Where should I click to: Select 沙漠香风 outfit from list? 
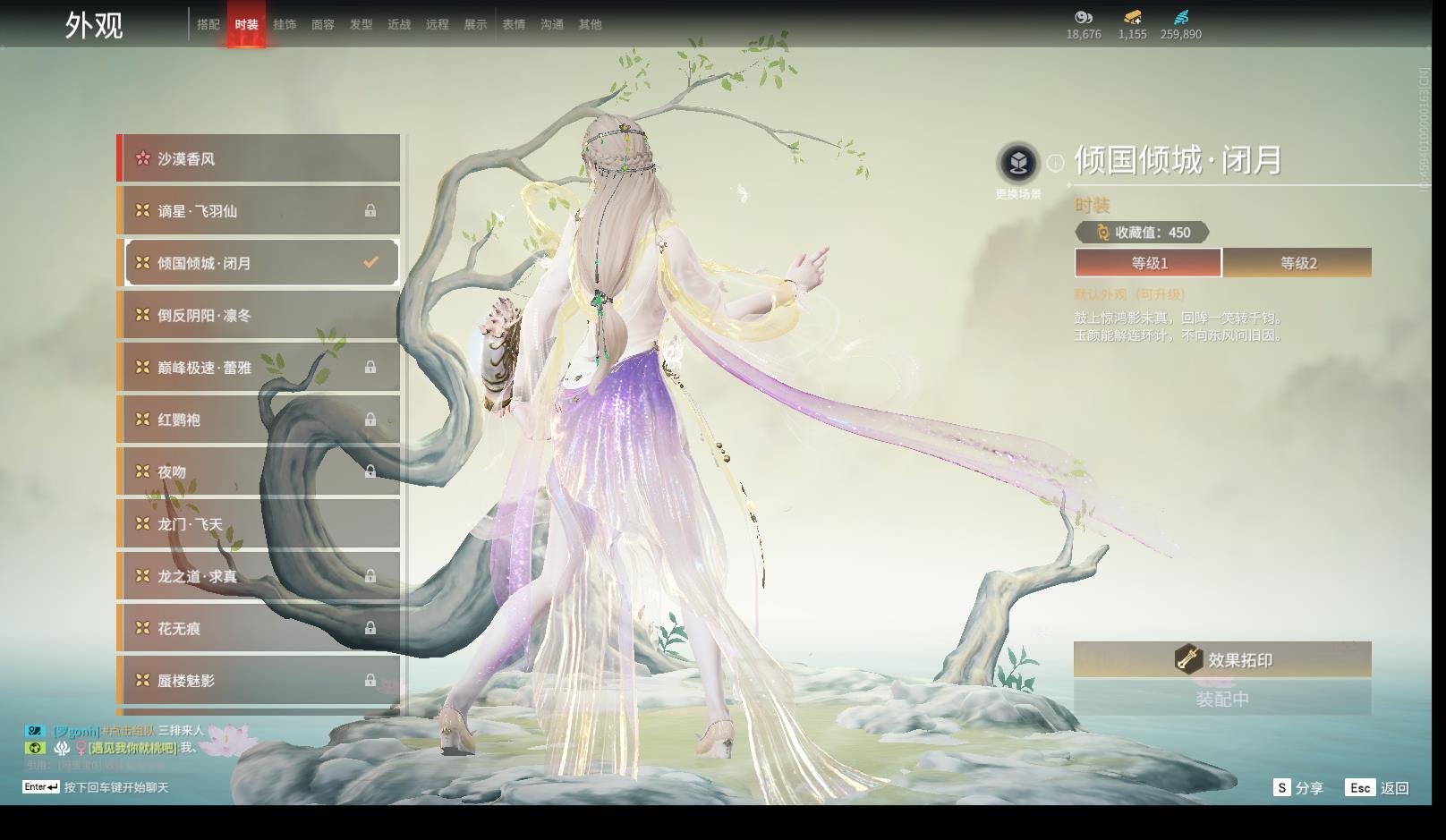point(259,158)
